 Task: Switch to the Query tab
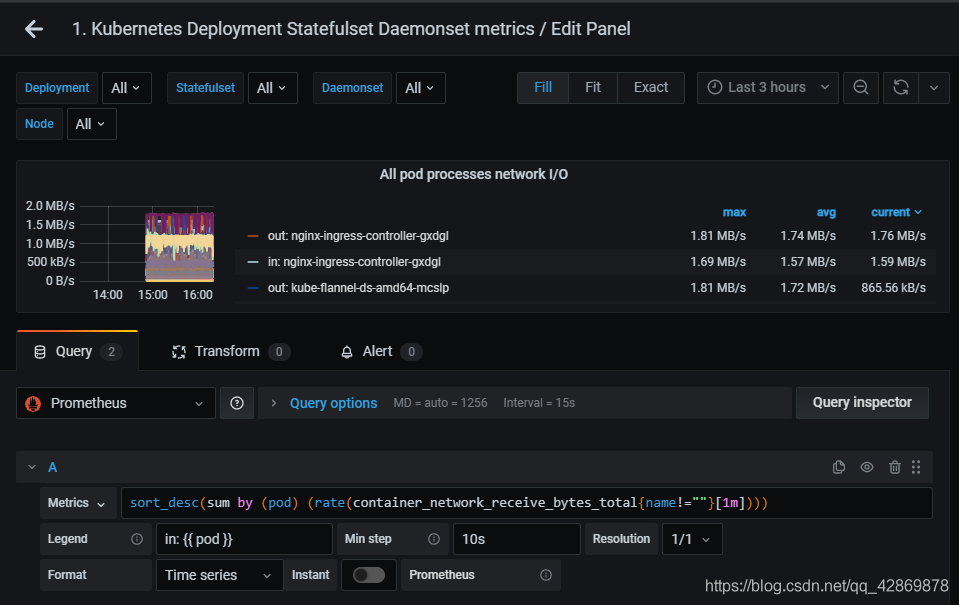(78, 351)
